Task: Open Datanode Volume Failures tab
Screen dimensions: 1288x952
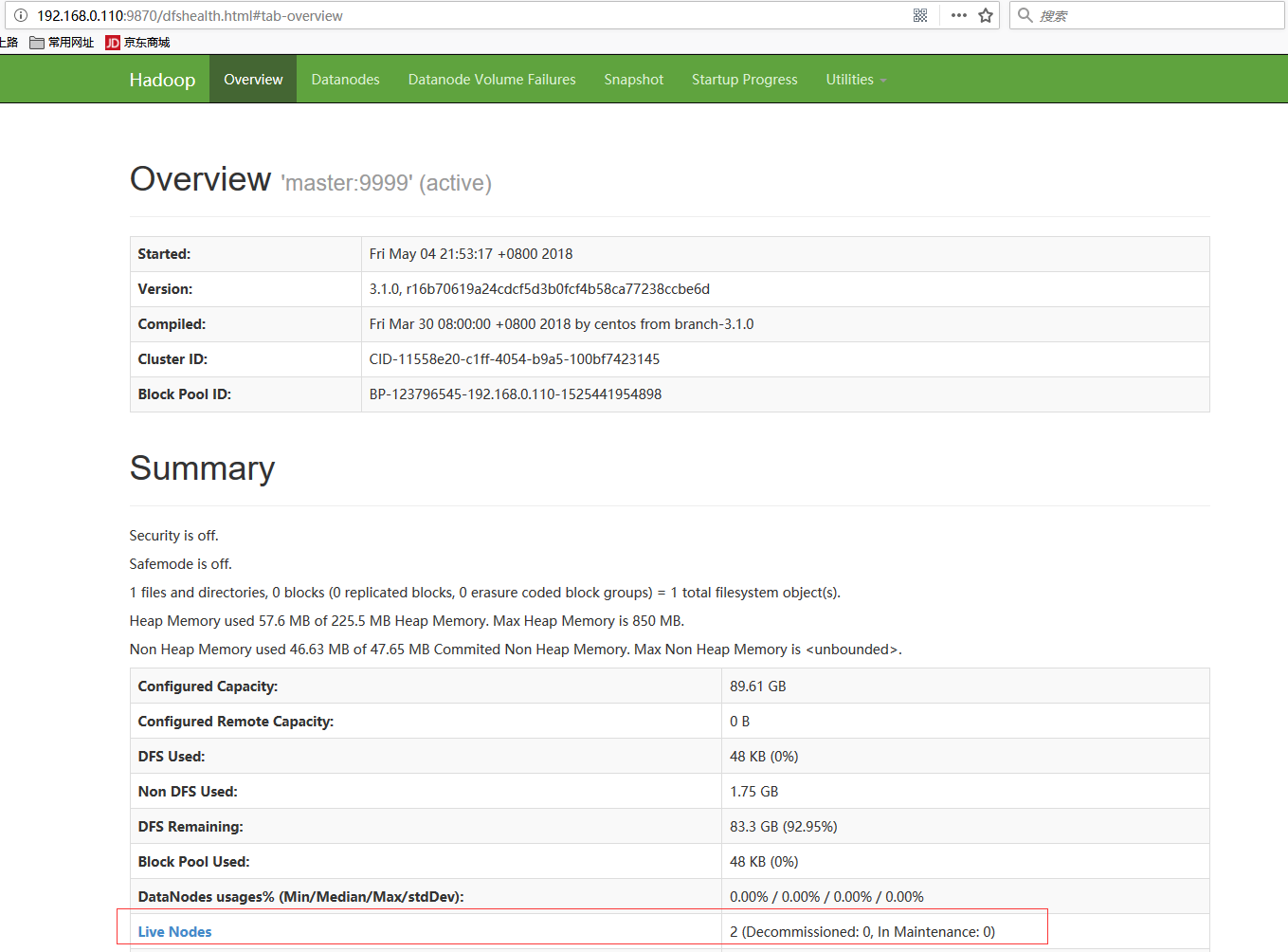Action: [x=492, y=80]
